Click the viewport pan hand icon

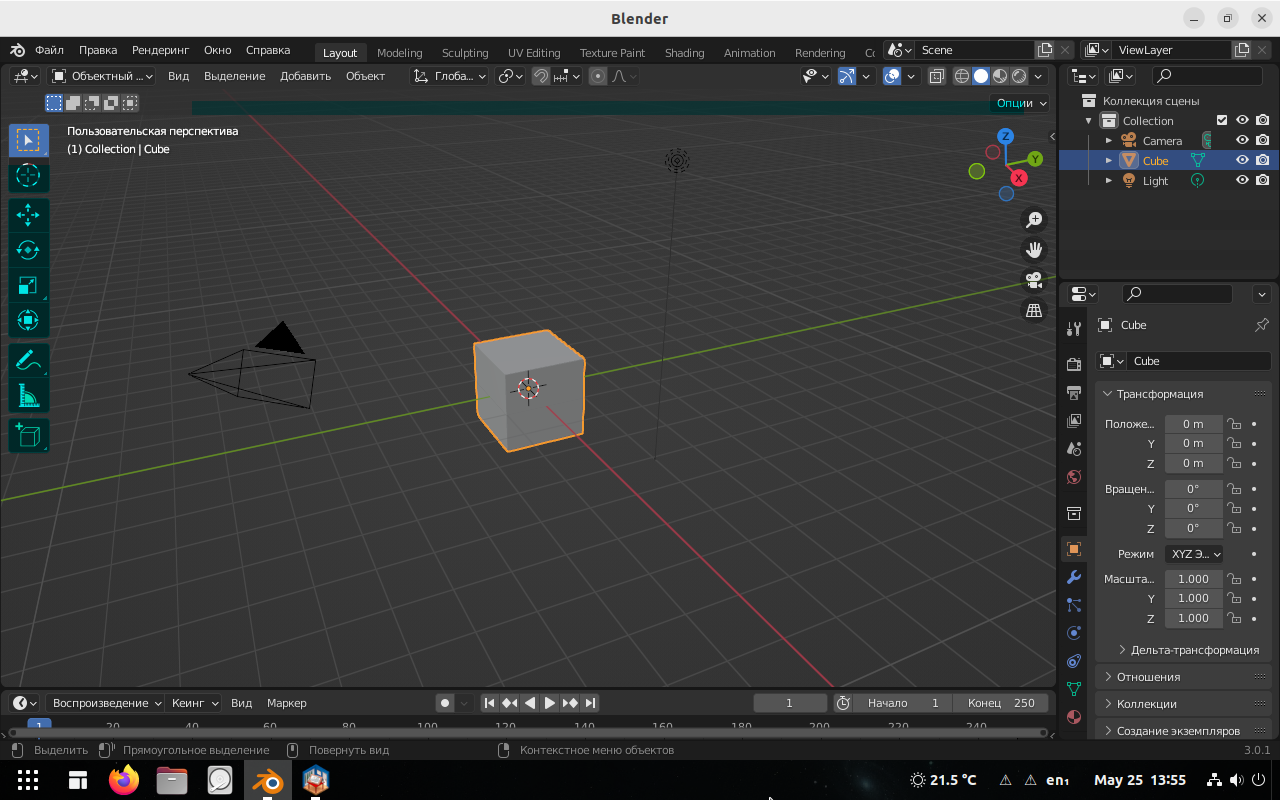coord(1034,250)
